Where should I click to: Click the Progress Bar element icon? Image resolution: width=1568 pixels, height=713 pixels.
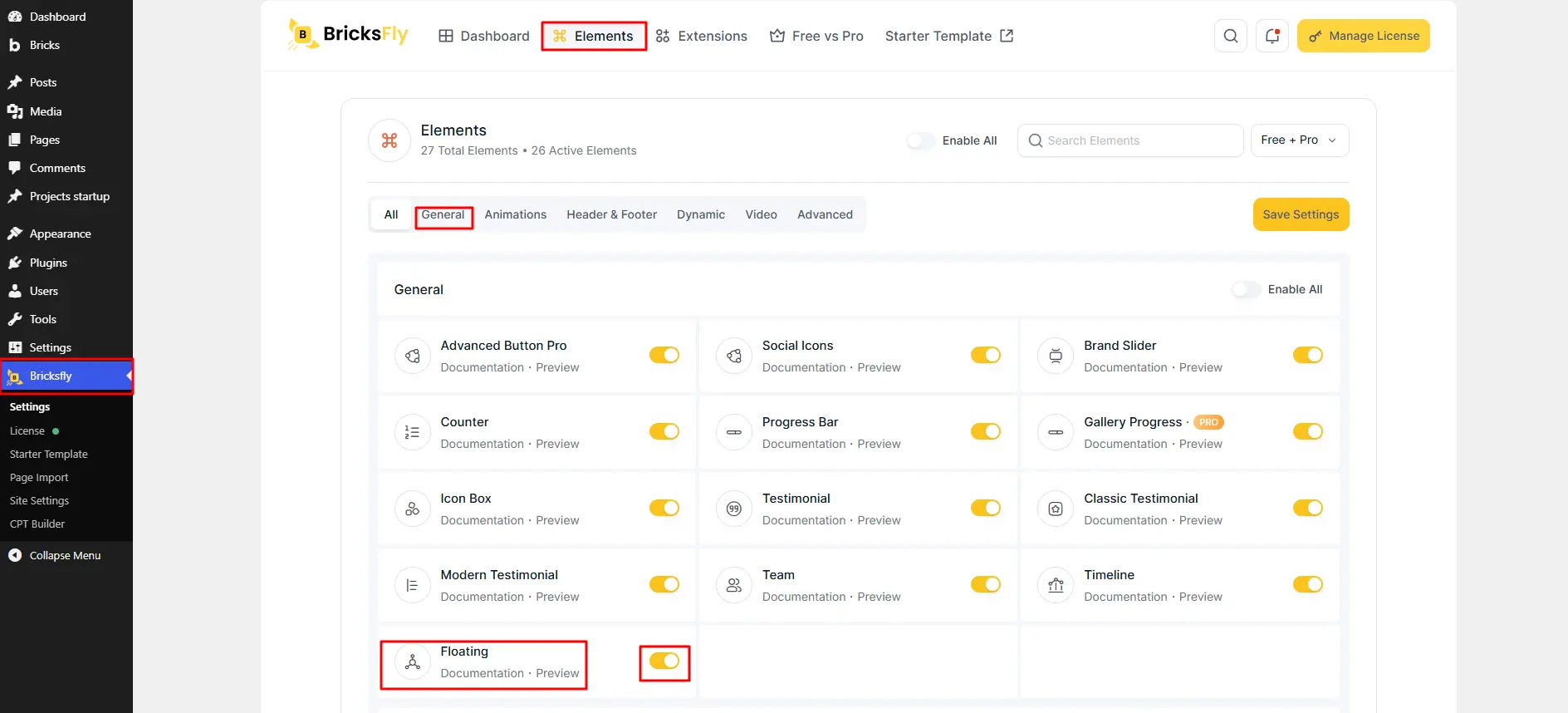tap(734, 433)
